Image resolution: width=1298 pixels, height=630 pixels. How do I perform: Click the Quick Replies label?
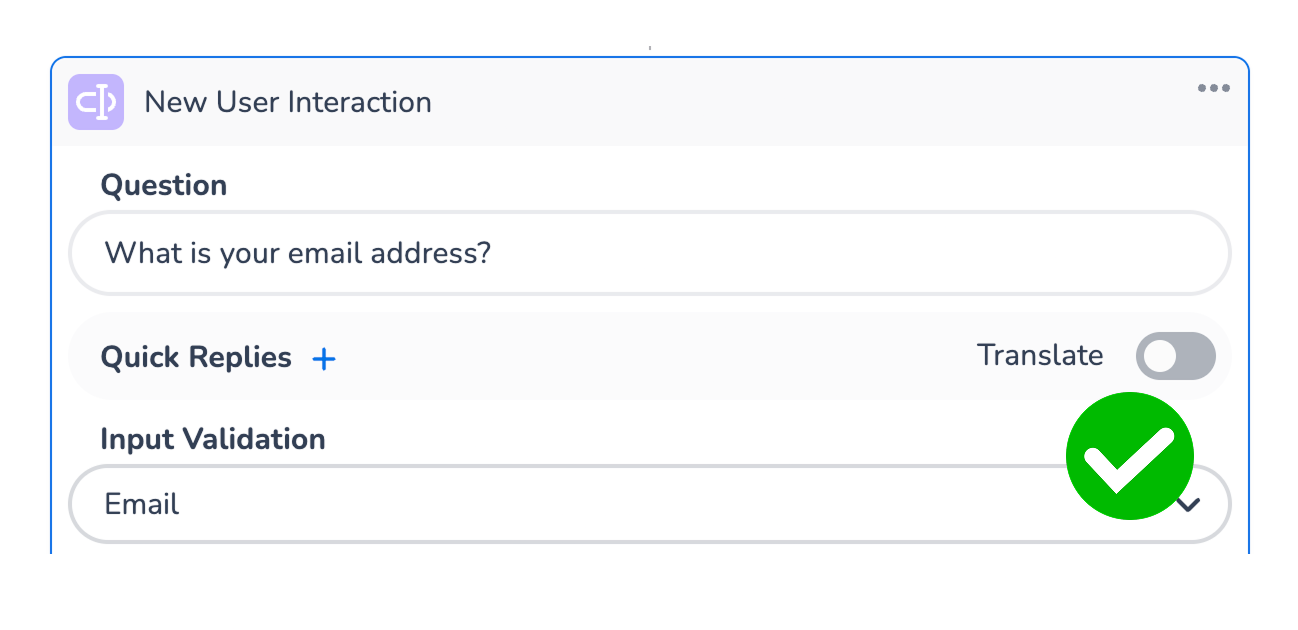[x=196, y=357]
